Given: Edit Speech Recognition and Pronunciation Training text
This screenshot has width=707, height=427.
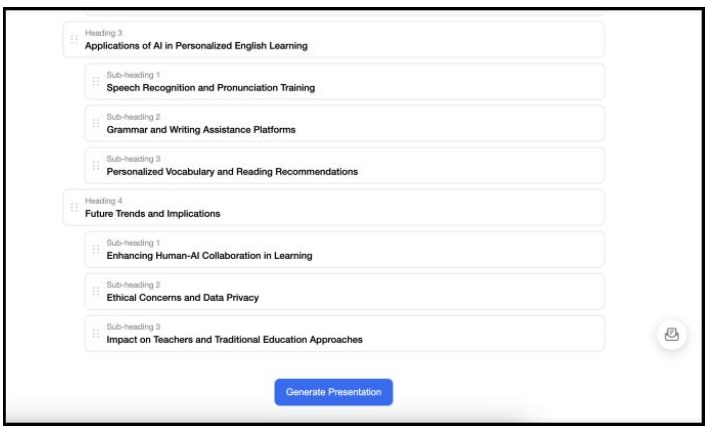Looking at the screenshot, I should [211, 88].
